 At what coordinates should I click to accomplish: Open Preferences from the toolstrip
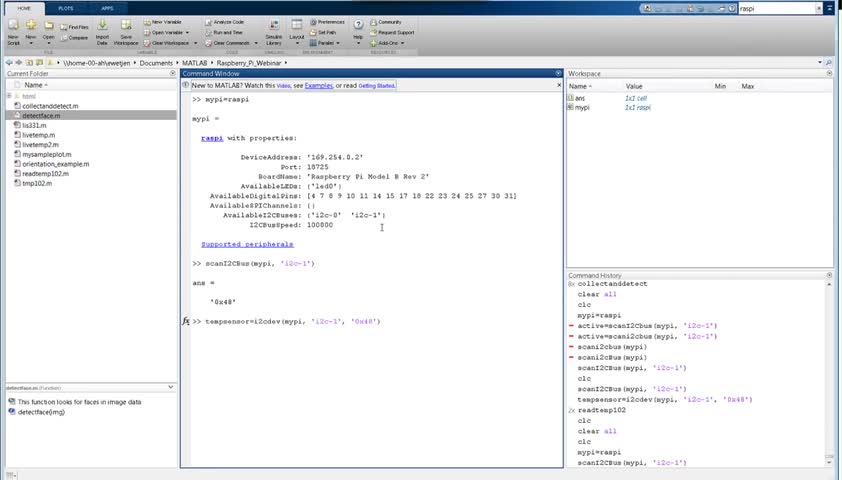[x=329, y=21]
